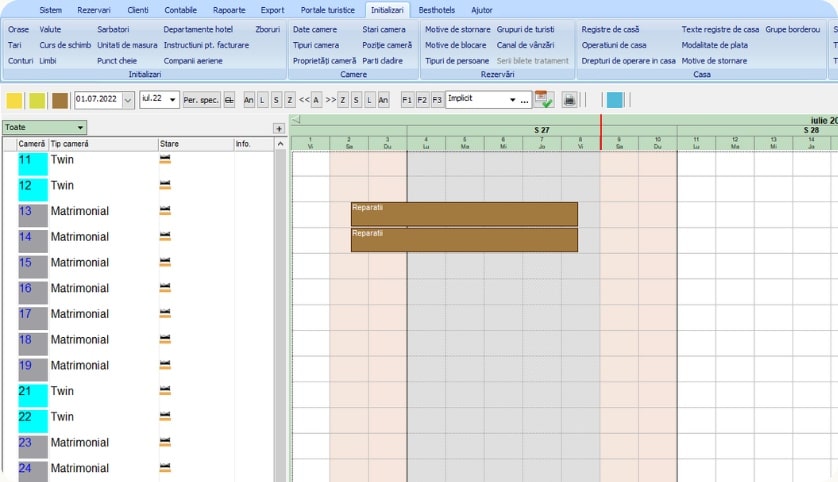Select the Reparatii block on room 13

pyautogui.click(x=464, y=214)
